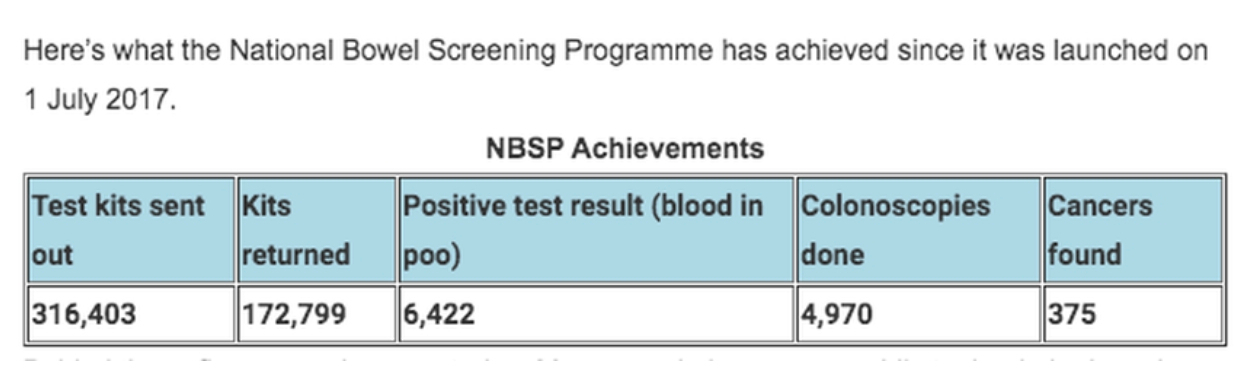This screenshot has height=371, width=1246.
Task: Select the 'Colonoscopies done' header cell
Action: point(918,230)
